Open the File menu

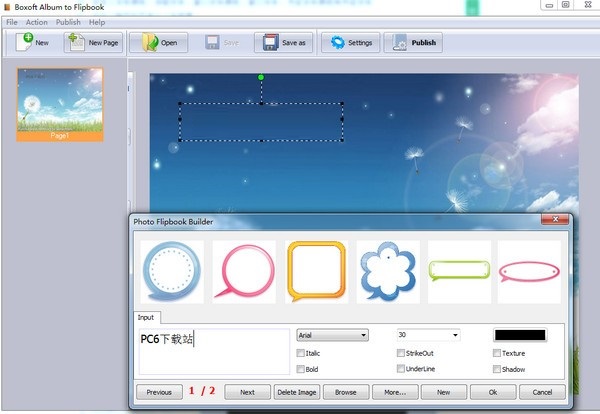12,22
